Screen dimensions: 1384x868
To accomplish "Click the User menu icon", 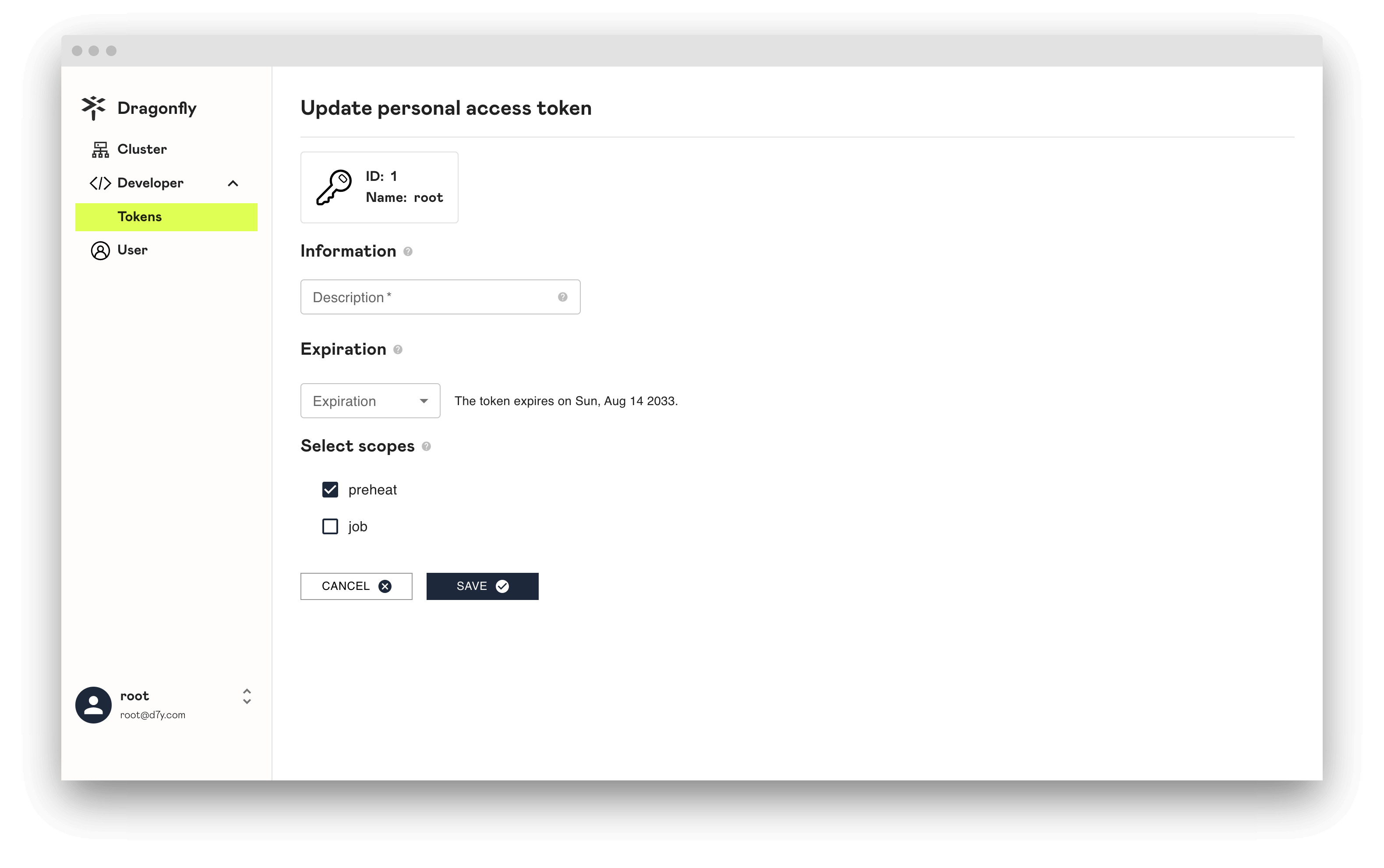I will coord(100,249).
